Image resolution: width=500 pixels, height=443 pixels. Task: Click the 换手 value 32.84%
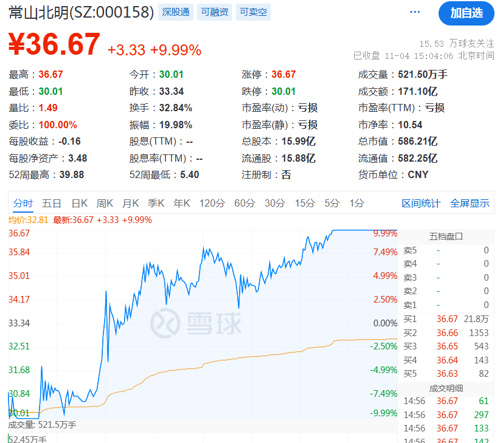(176, 108)
